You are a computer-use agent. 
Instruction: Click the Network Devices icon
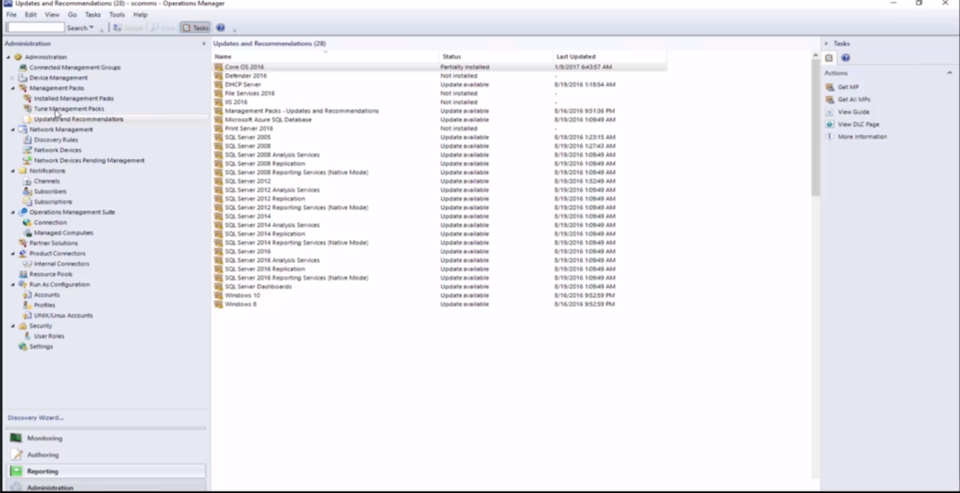[x=28, y=150]
